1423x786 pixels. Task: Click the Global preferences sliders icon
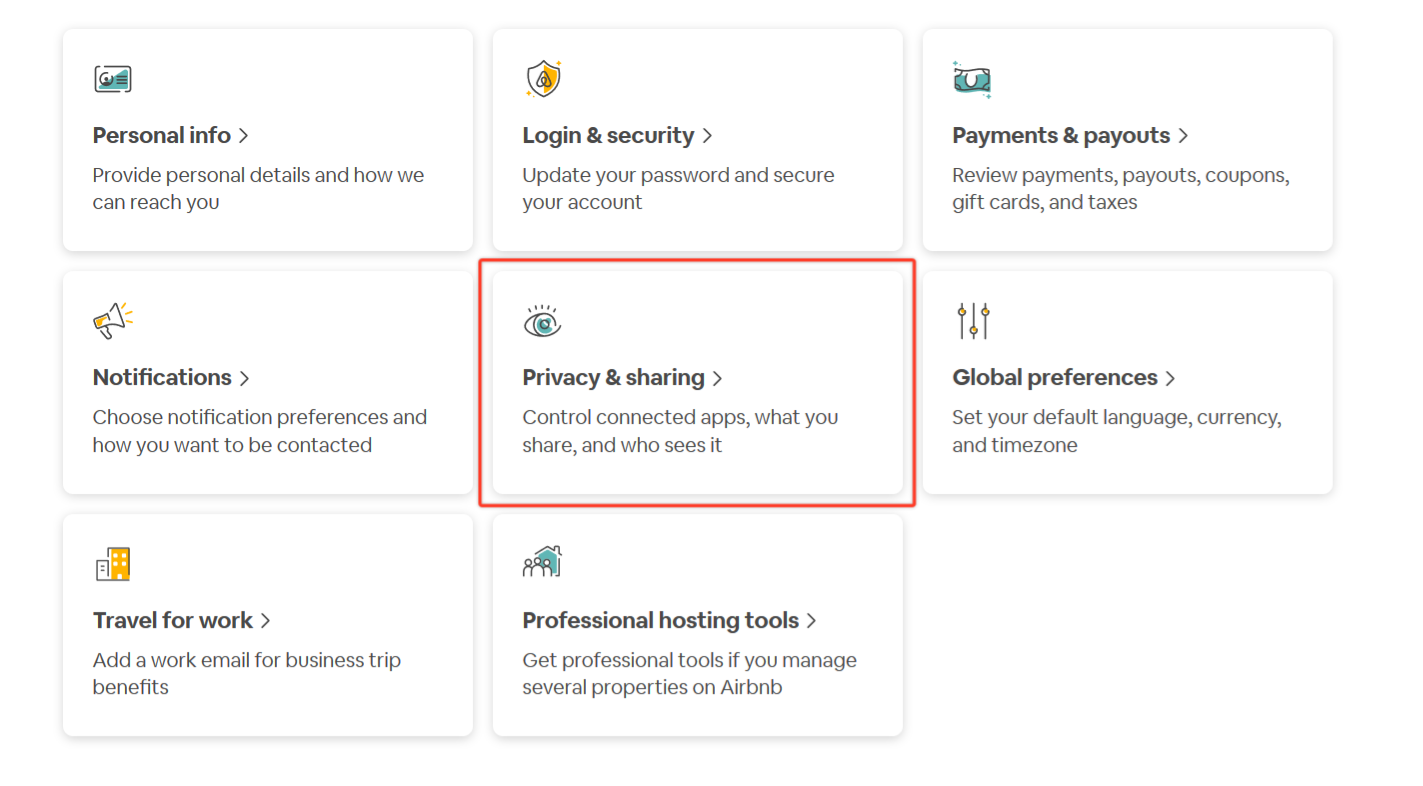(973, 321)
